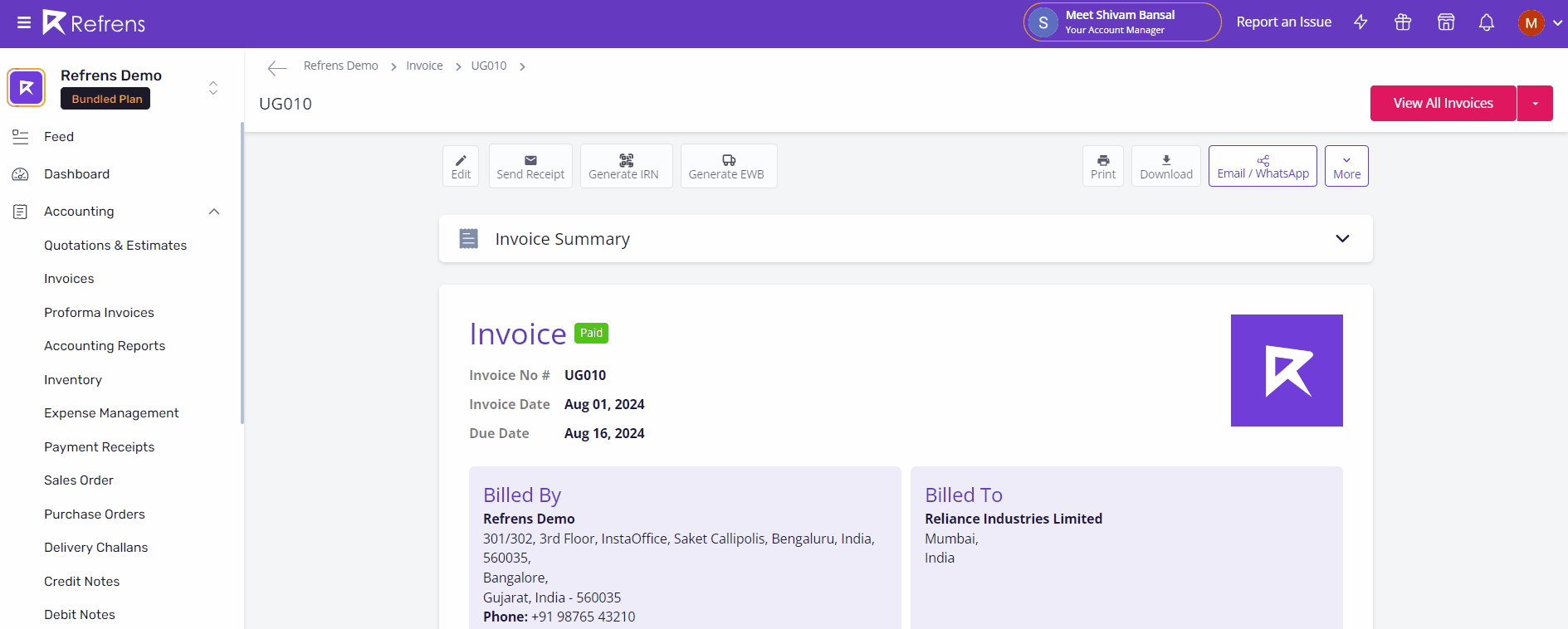Click the invoice company logo image
Viewport: 1568px width, 629px height.
pyautogui.click(x=1287, y=370)
